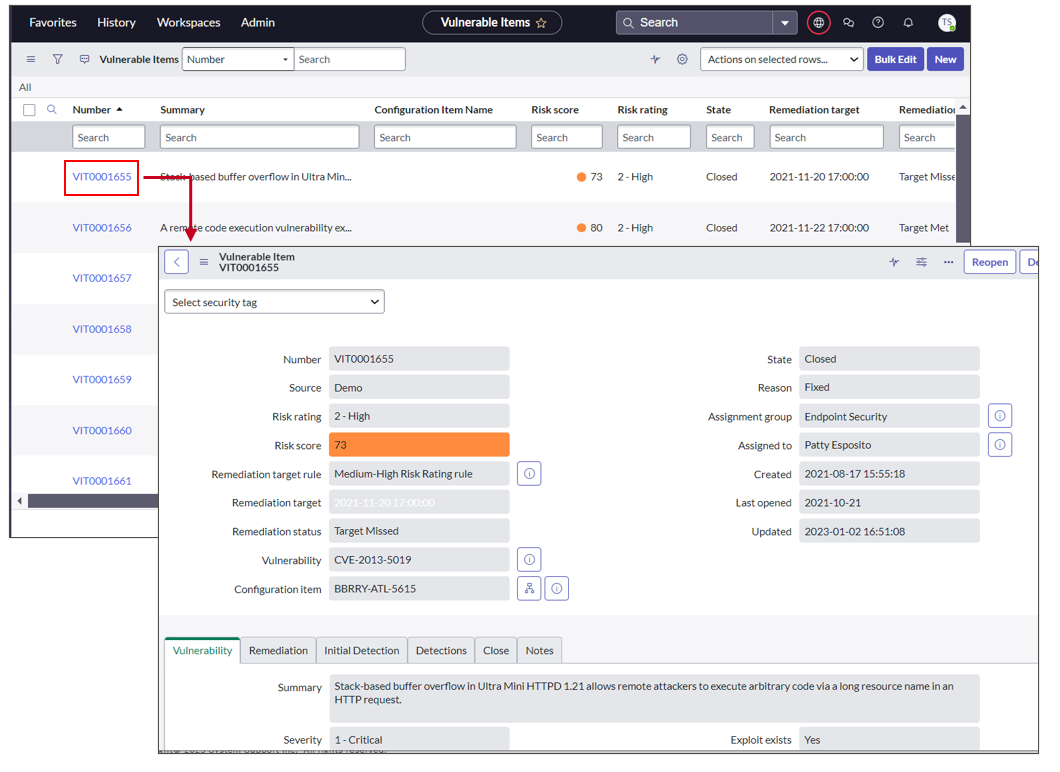Check the select-all checkbox in the list header
Image resolution: width=1060 pixels, height=772 pixels.
click(28, 109)
